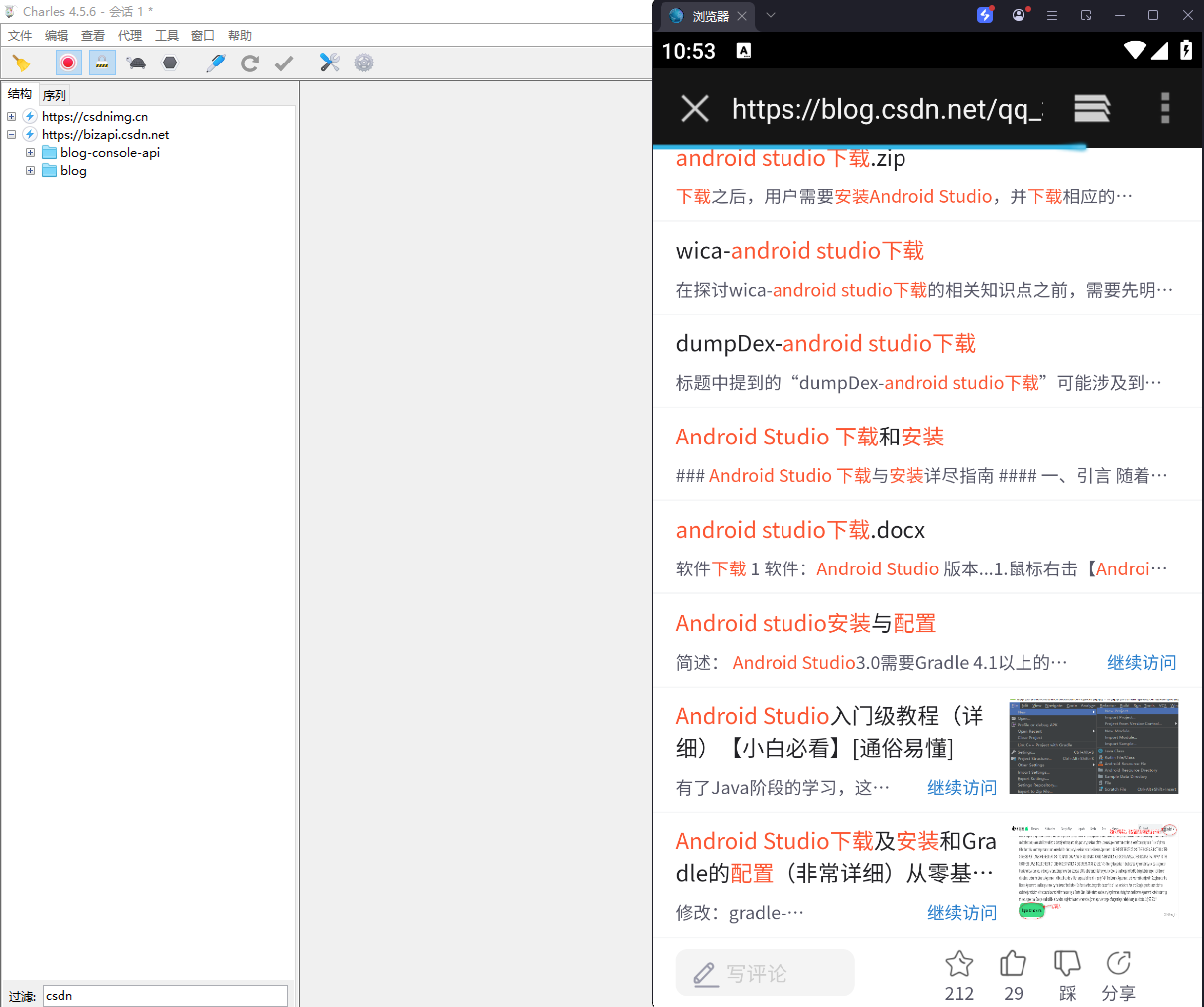
Task: Open the 窗口 menu
Action: pos(203,35)
